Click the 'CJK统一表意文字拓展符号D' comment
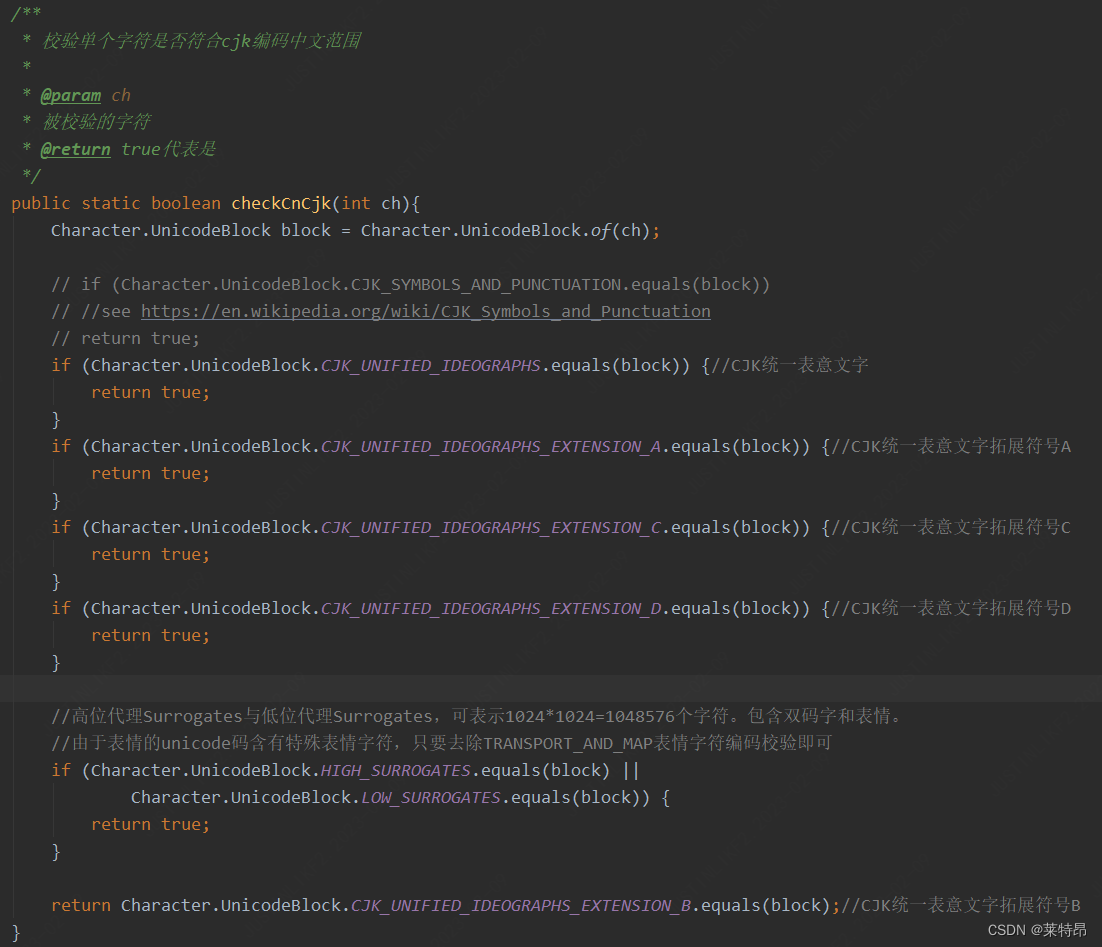This screenshot has width=1102, height=947. pyautogui.click(x=951, y=608)
